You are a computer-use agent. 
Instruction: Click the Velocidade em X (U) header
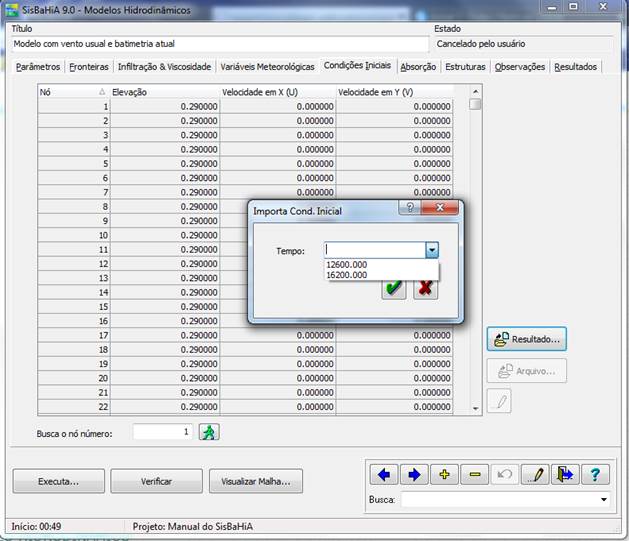click(x=278, y=92)
